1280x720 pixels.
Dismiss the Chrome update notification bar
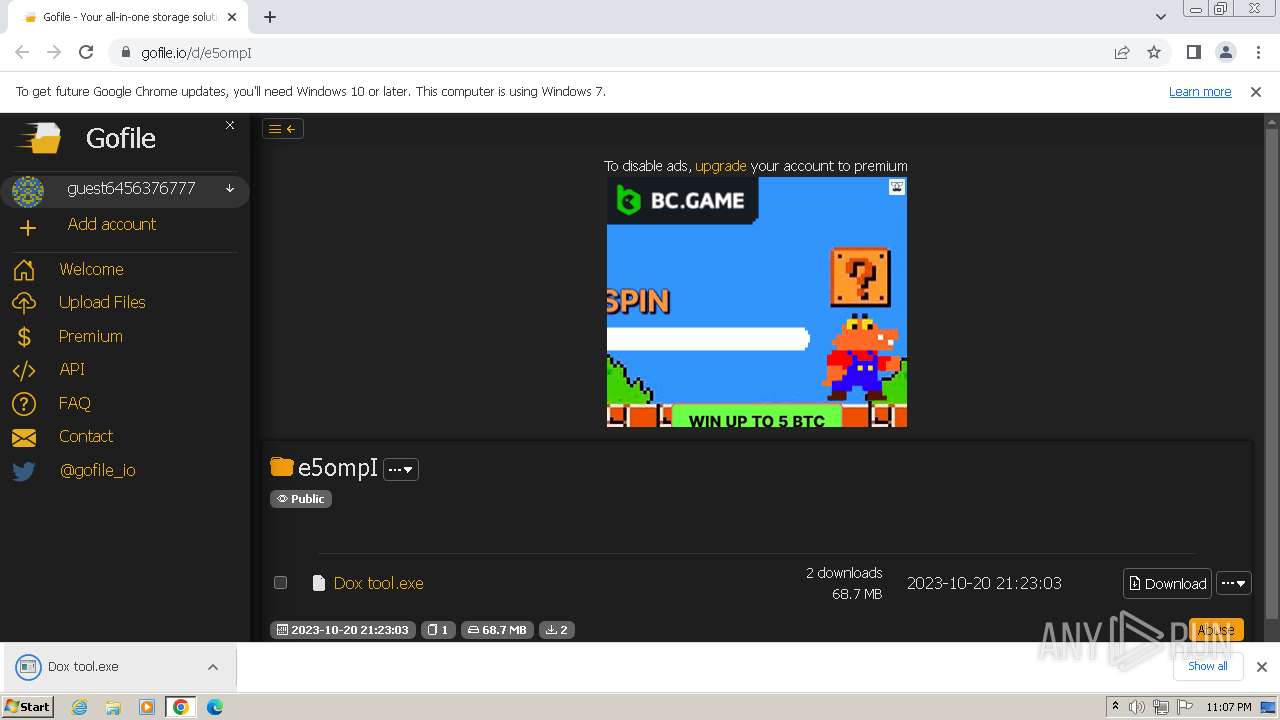click(1256, 91)
